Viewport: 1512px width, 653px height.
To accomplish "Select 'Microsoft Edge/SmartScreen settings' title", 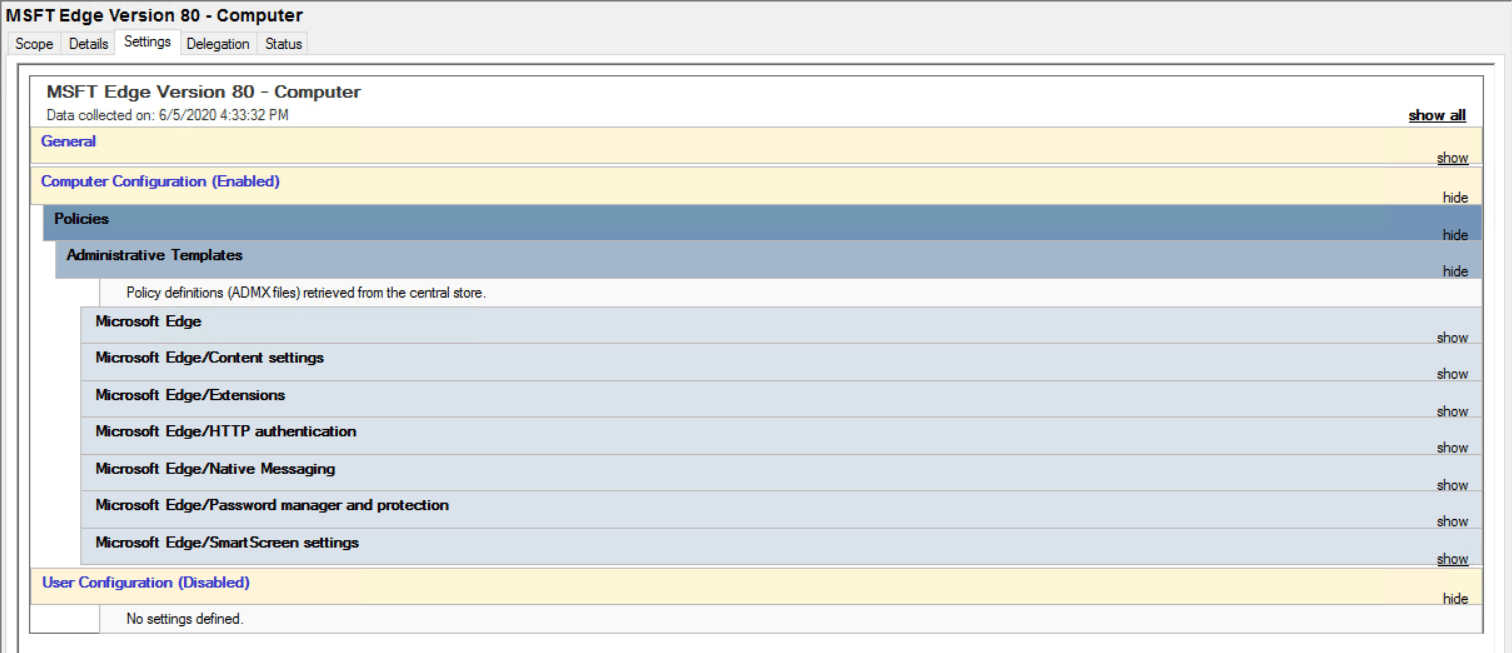I will click(x=227, y=542).
